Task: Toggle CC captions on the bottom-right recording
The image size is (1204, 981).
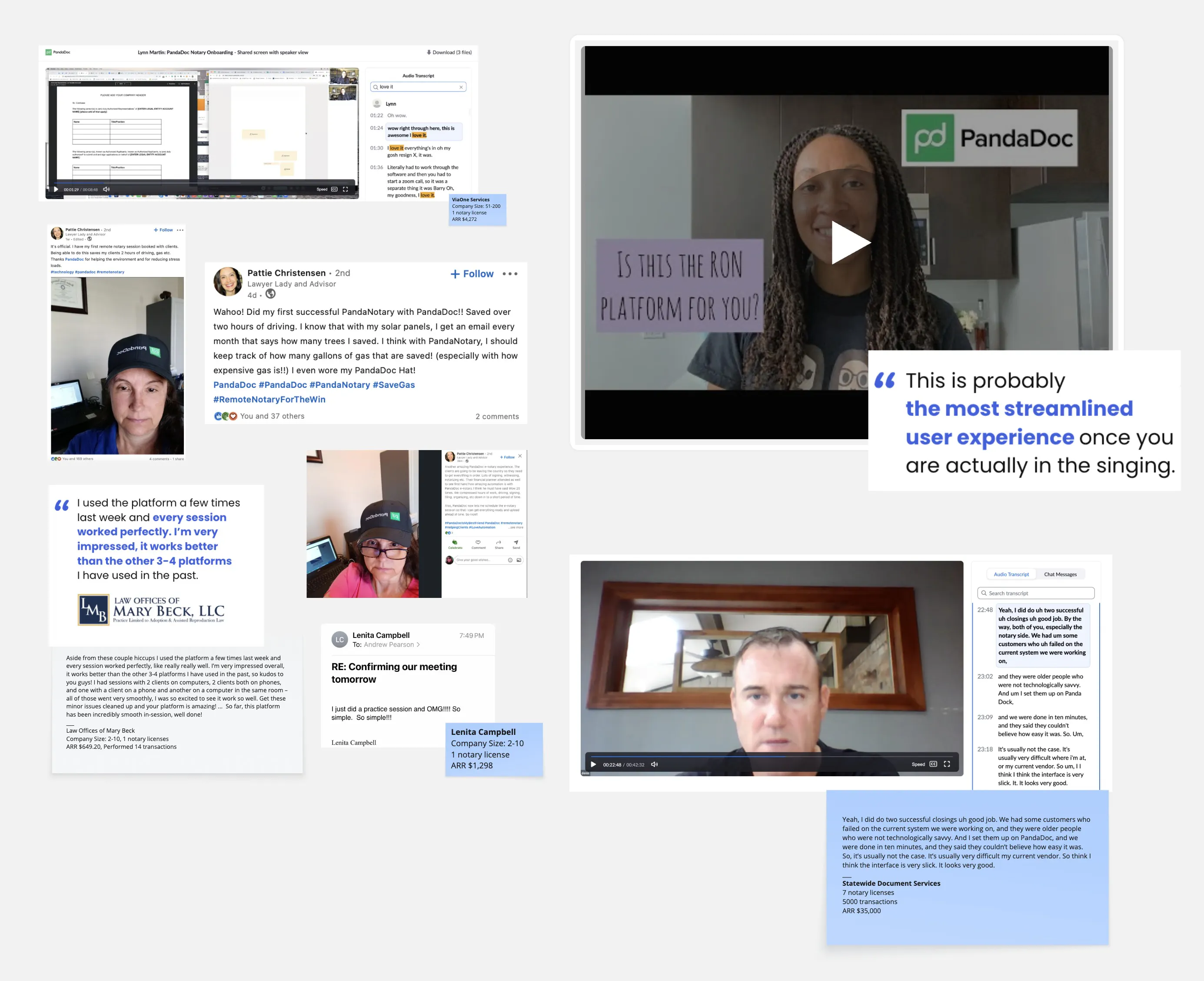Action: 934,764
